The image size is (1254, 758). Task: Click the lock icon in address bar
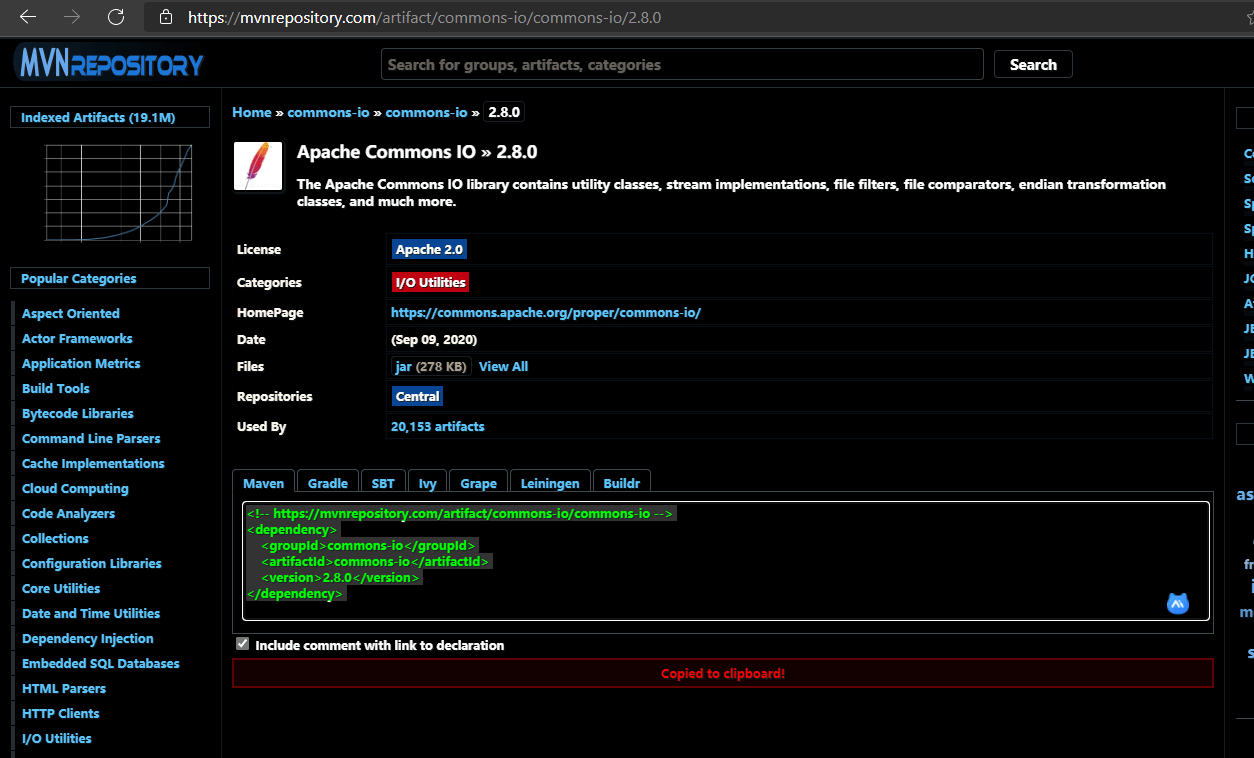coord(166,17)
